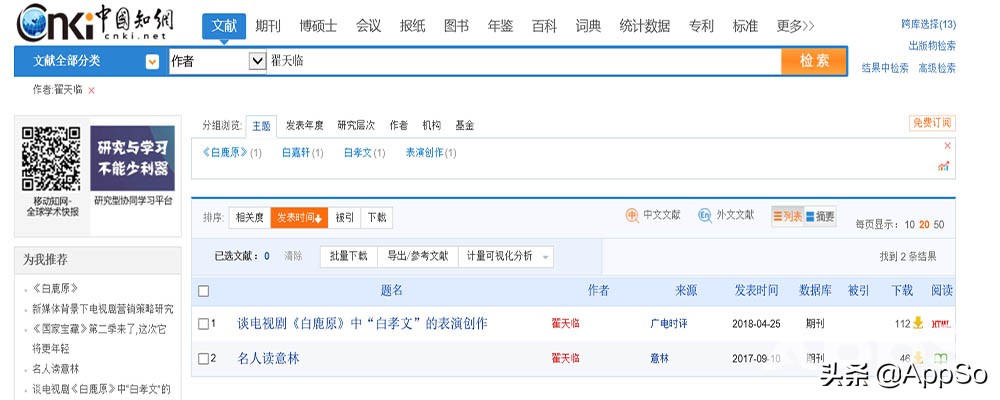Click 导出/参考文献 button
Screen dimensions: 1000x400
(418, 256)
